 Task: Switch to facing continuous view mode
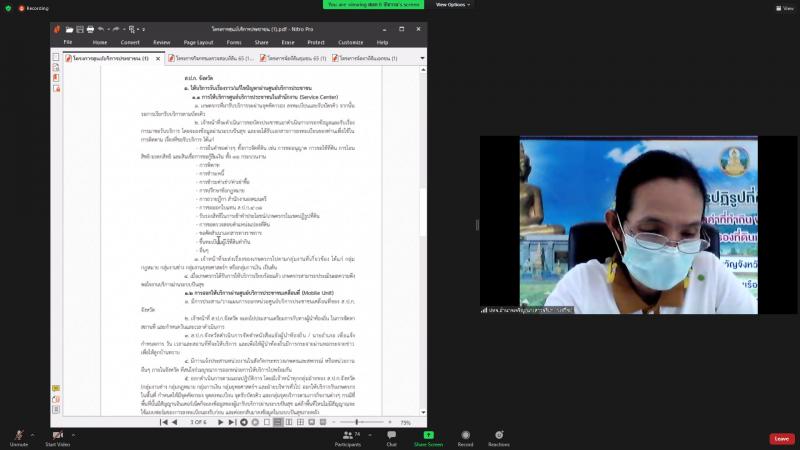[301, 422]
